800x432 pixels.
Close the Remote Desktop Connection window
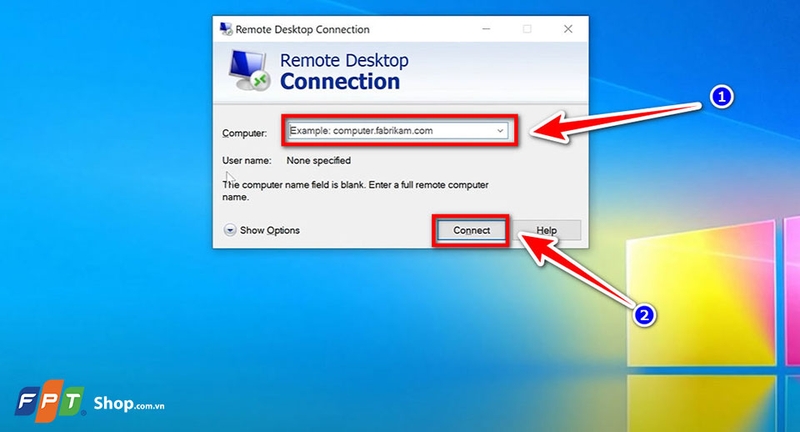coord(568,29)
